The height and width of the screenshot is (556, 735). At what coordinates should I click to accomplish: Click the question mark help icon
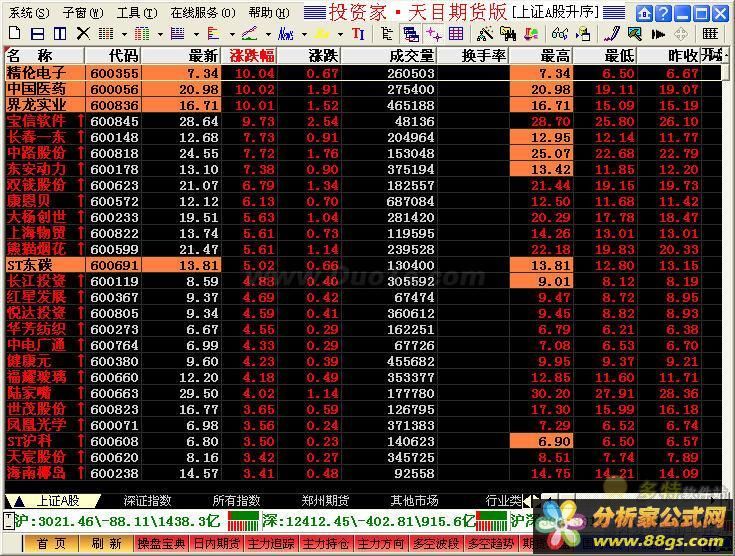click(663, 13)
